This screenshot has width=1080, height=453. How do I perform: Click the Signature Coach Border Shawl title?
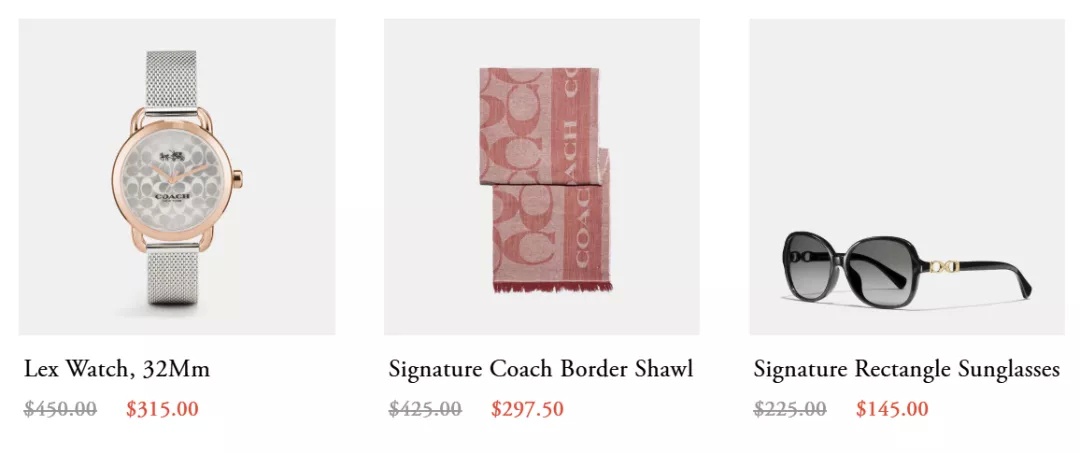[x=541, y=369]
